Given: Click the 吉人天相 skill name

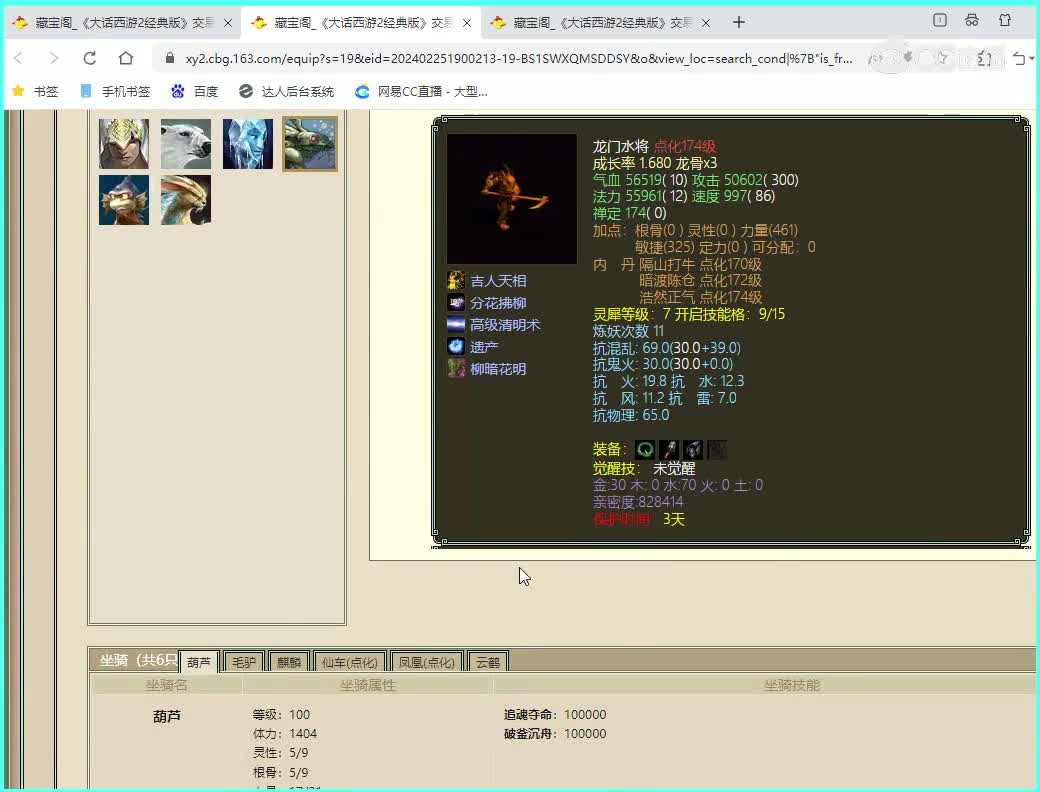Looking at the screenshot, I should pyautogui.click(x=498, y=281).
